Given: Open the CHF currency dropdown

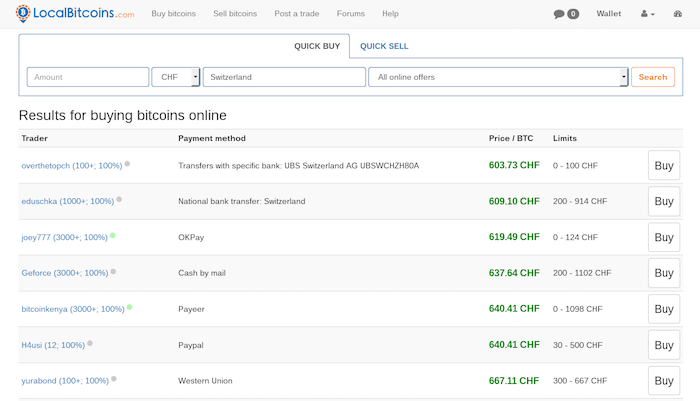Looking at the screenshot, I should (x=175, y=77).
